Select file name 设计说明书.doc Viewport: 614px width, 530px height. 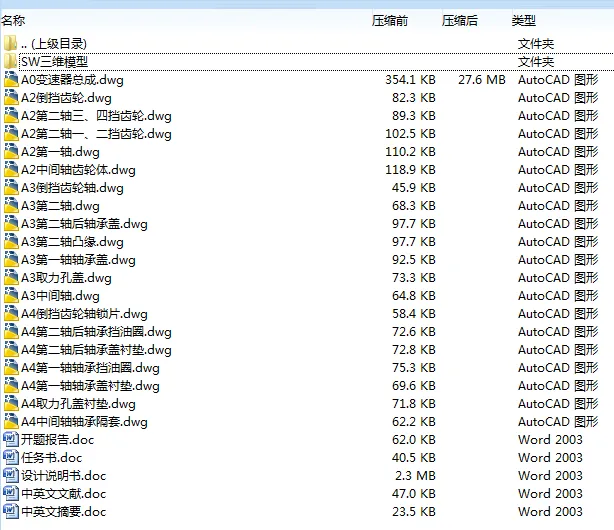click(x=63, y=476)
